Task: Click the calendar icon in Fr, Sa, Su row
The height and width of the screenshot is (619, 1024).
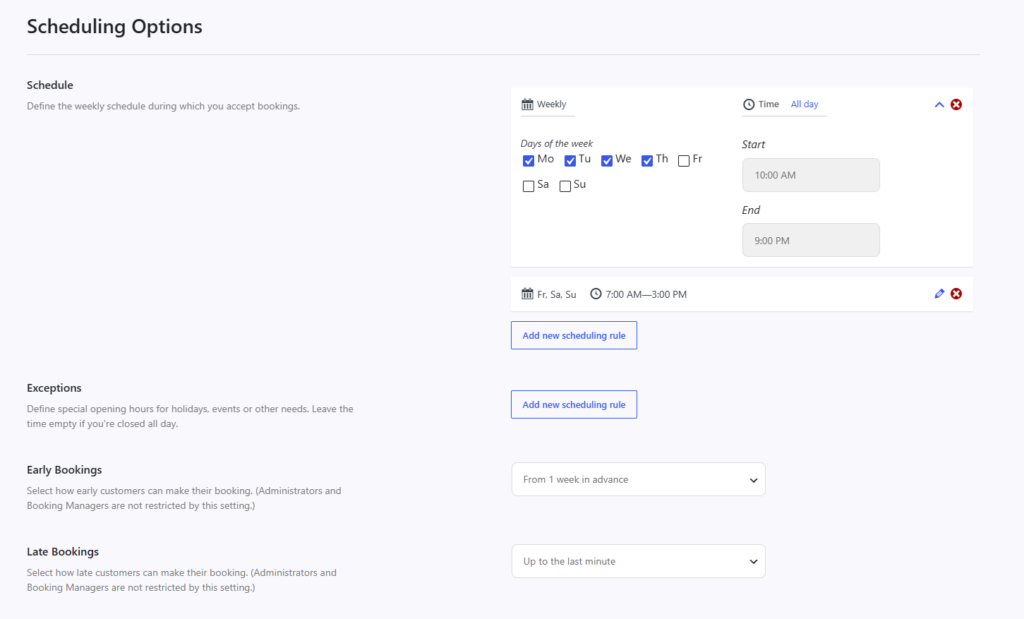Action: [x=527, y=294]
